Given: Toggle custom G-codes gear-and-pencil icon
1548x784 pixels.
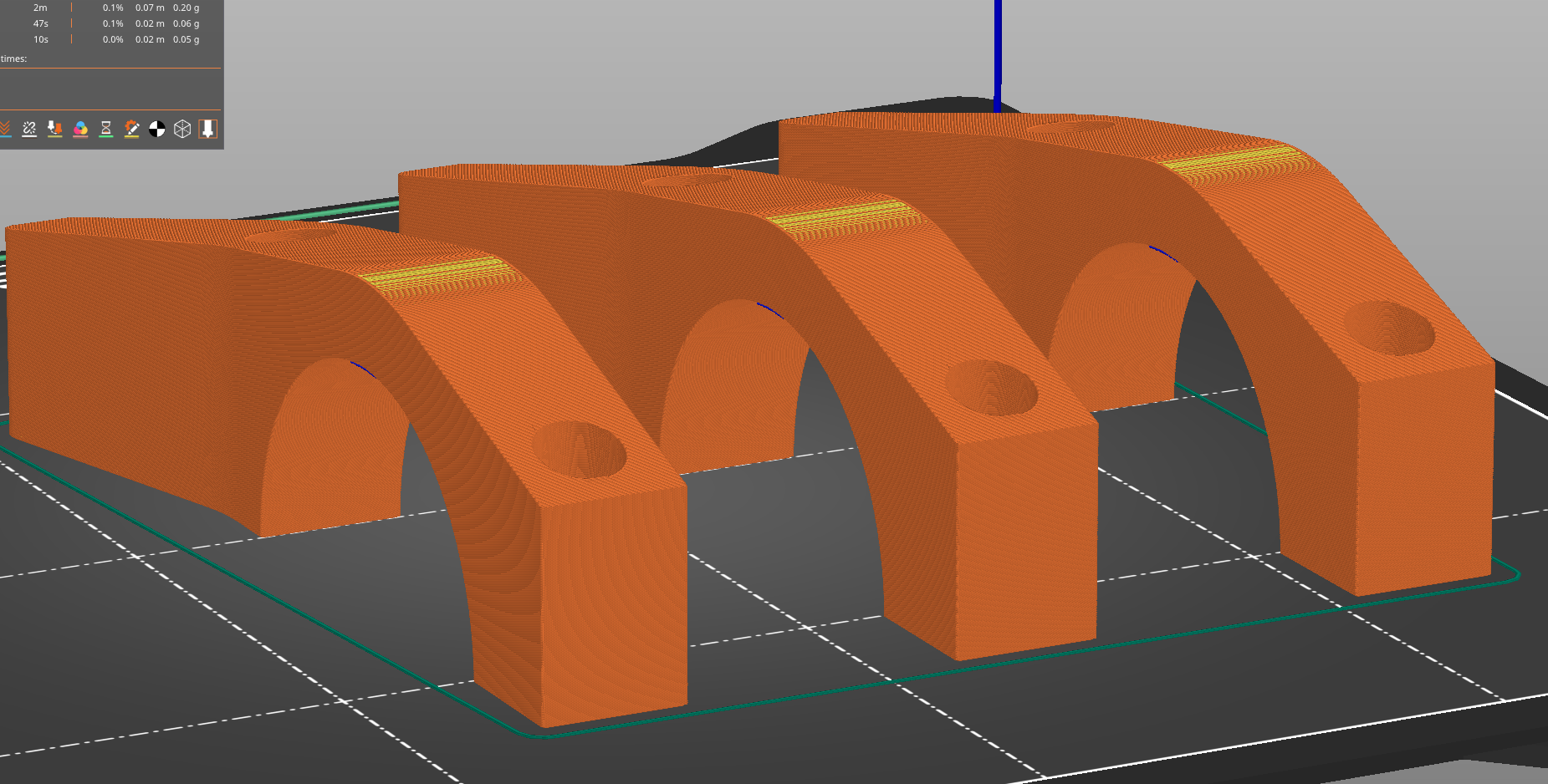Looking at the screenshot, I should 131,129.
